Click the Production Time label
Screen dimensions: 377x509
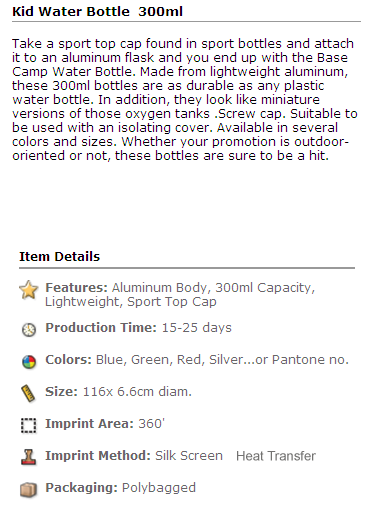click(101, 327)
